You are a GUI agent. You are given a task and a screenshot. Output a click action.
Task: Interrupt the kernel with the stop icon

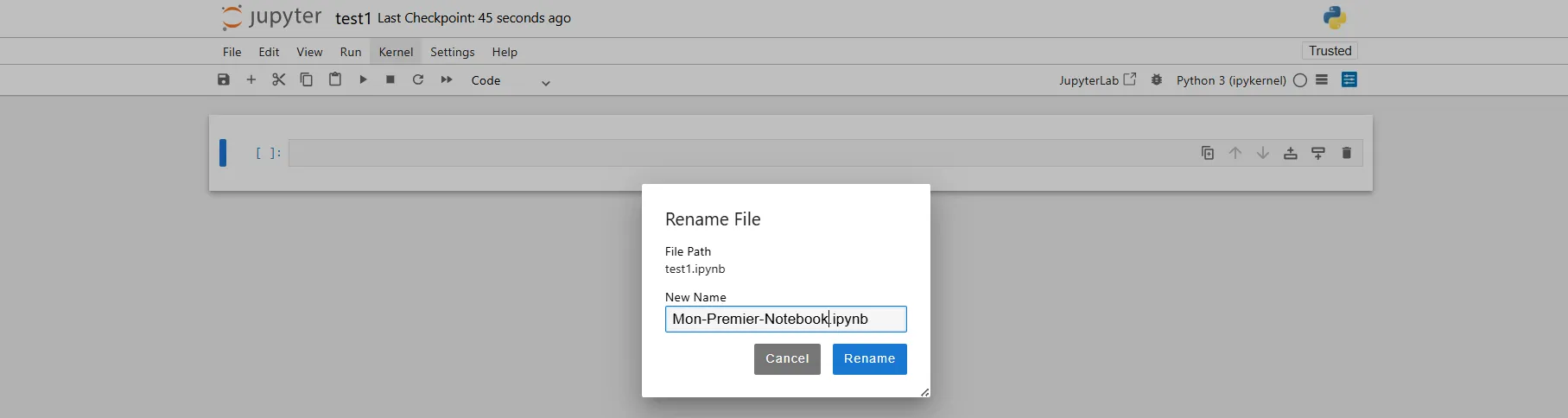tap(390, 79)
